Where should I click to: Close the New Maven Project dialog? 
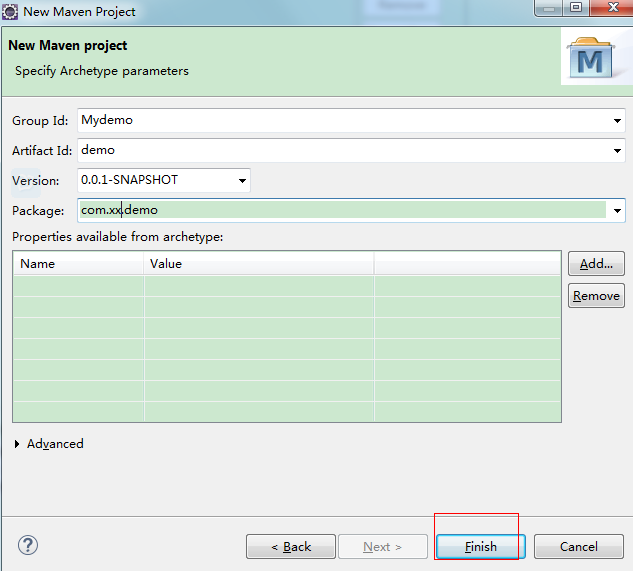612,7
